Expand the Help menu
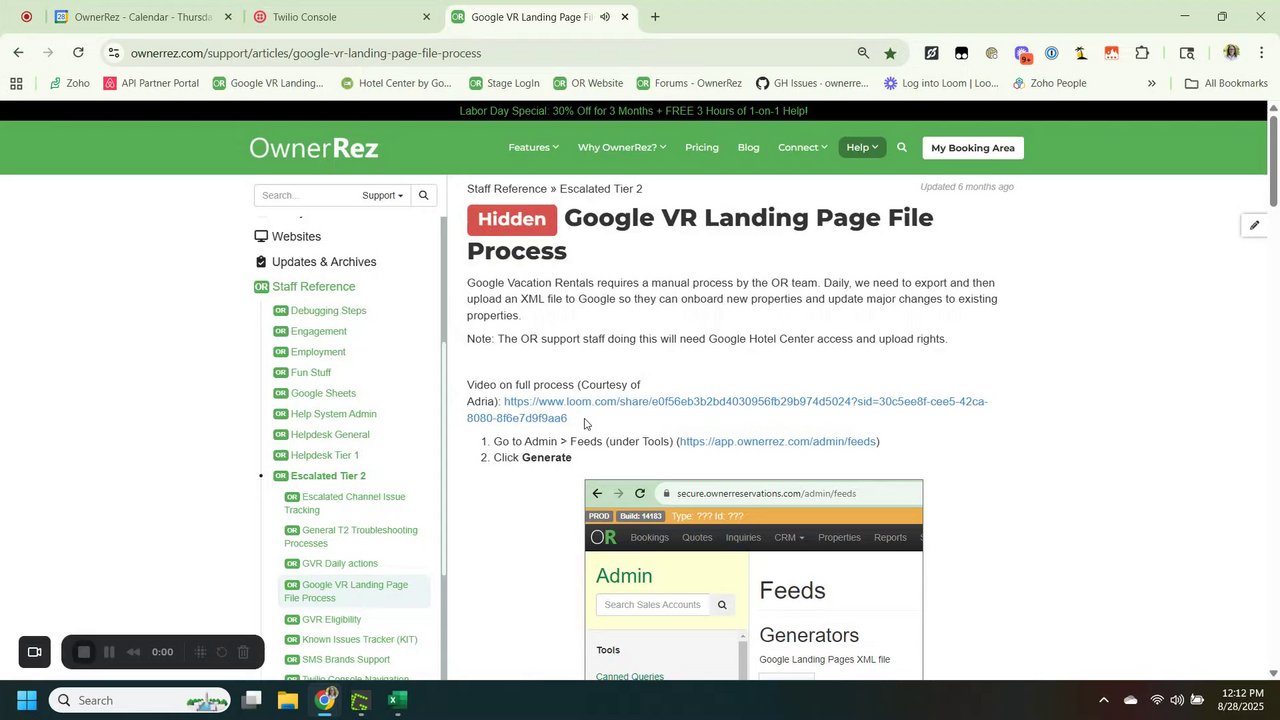This screenshot has height=720, width=1280. coord(862,148)
